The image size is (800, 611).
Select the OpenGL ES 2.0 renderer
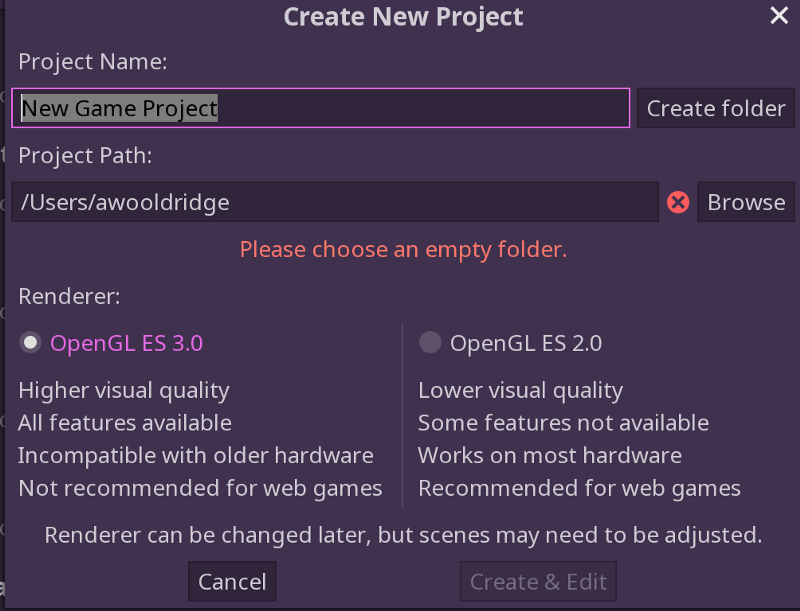pos(511,343)
